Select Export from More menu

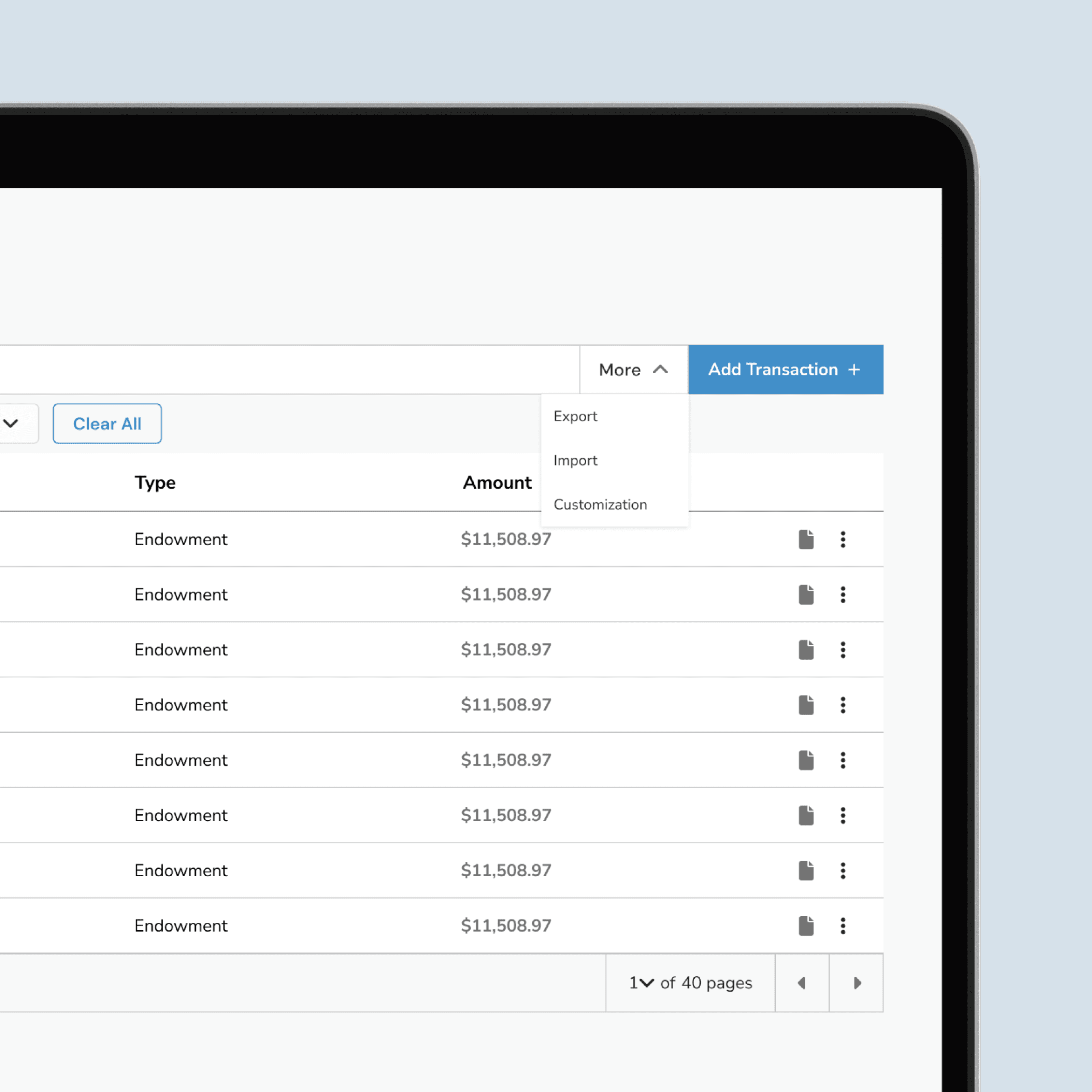tap(575, 417)
